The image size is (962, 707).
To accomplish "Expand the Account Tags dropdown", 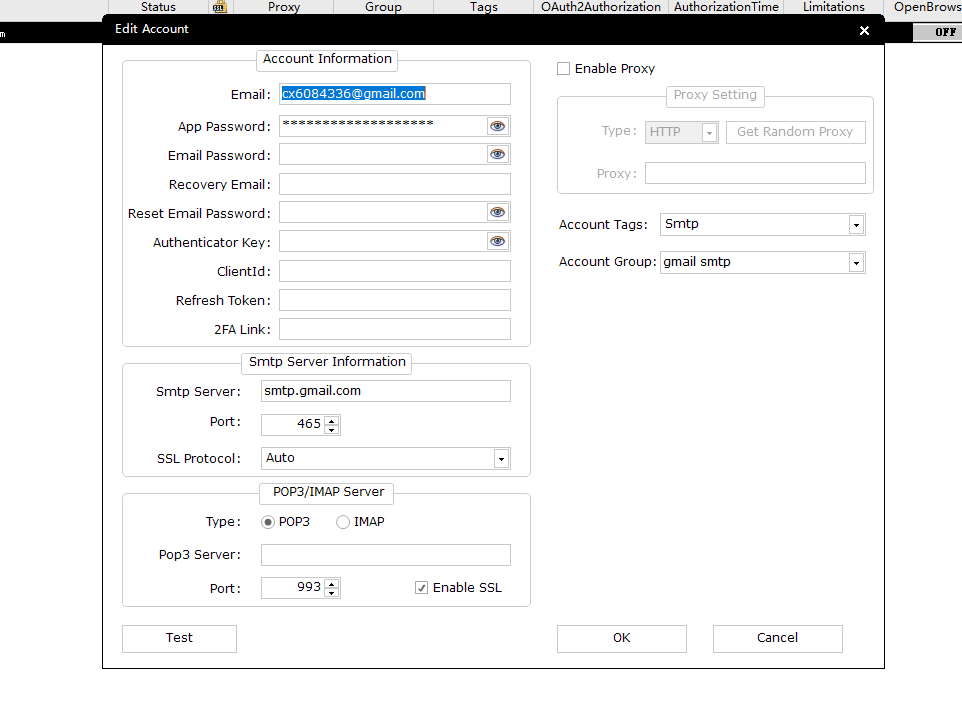I will pos(856,225).
